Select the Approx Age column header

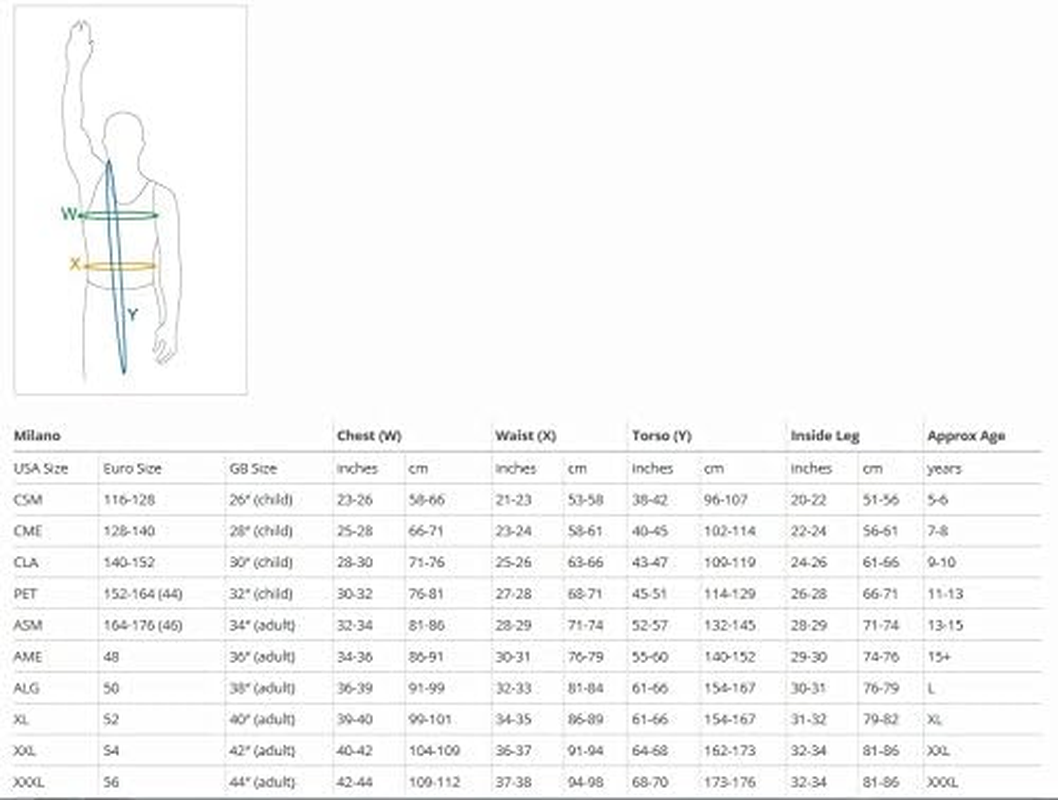(966, 436)
